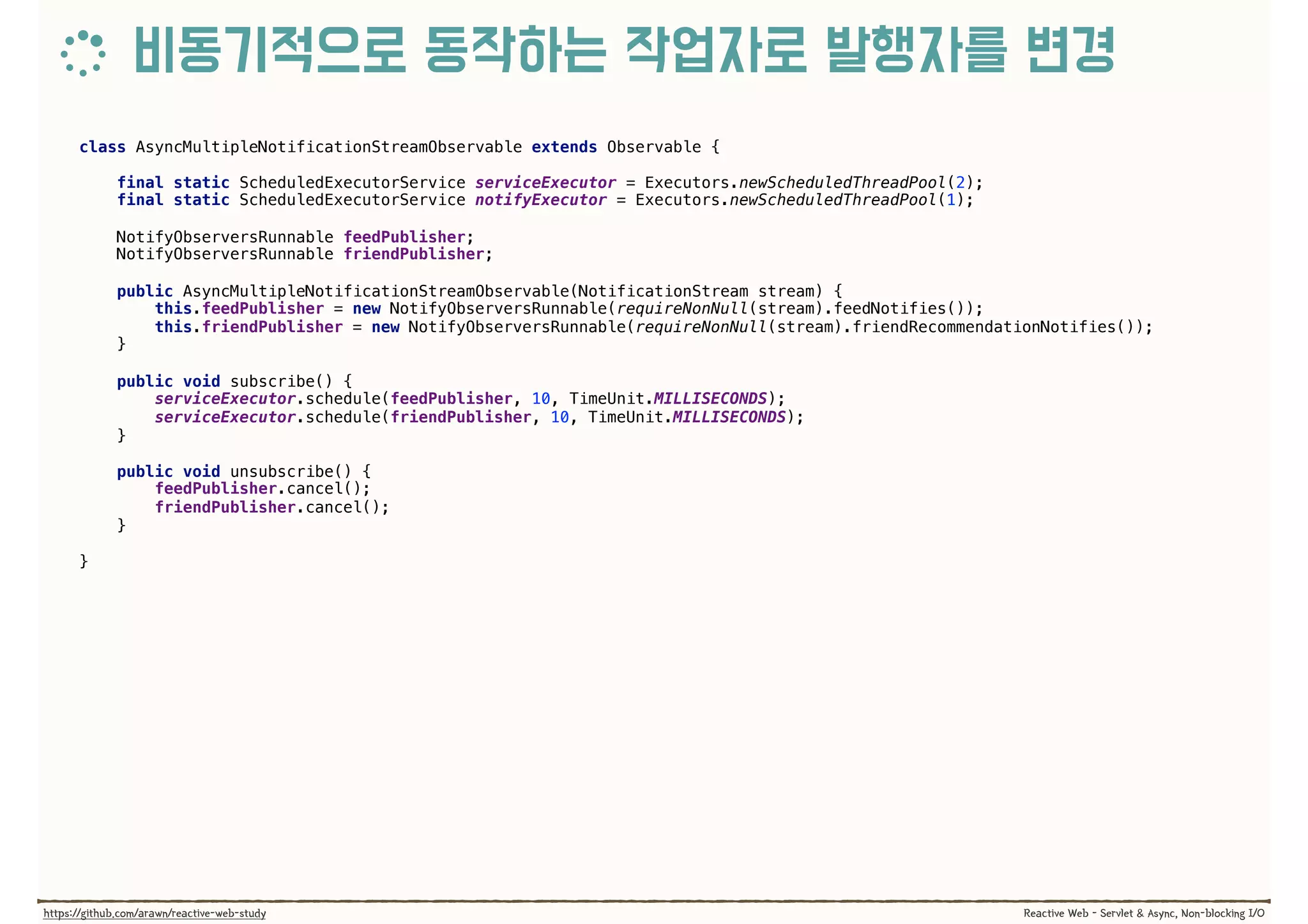
Task: Click the Korean slide title heading
Action: (624, 50)
